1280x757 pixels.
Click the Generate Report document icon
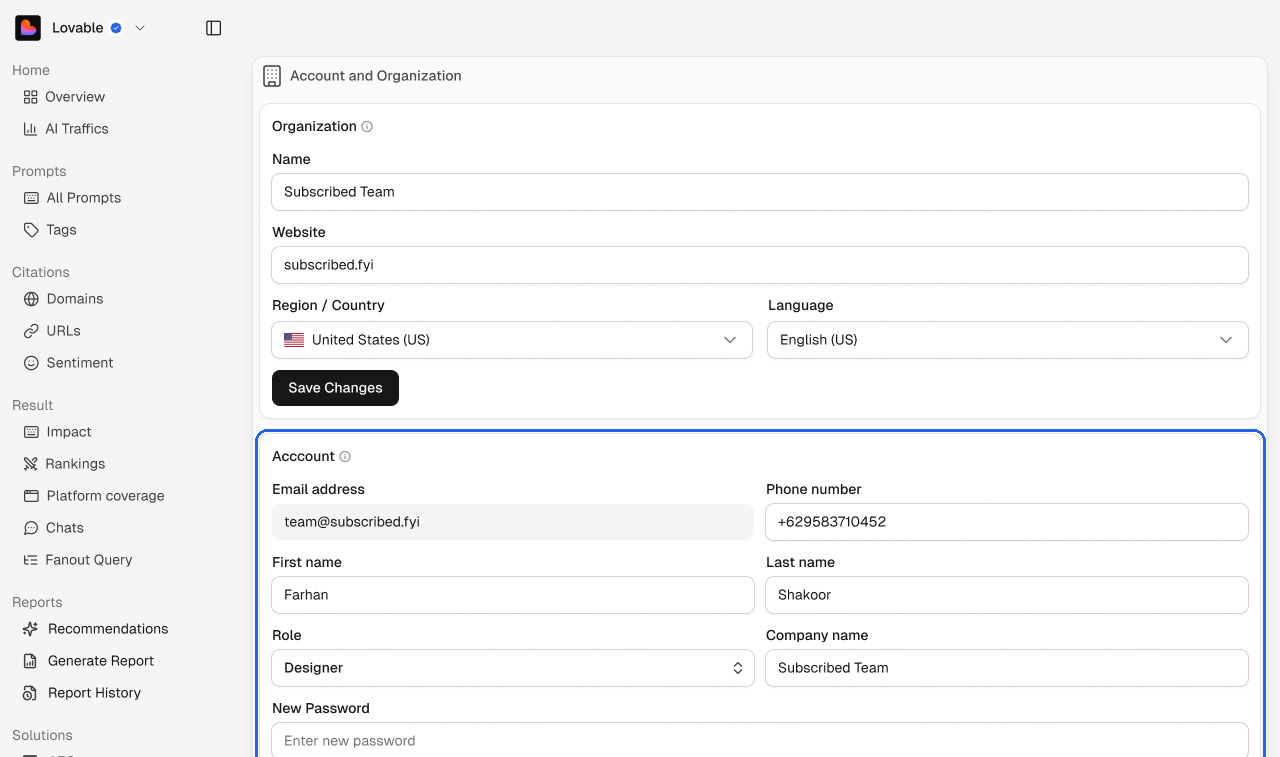(x=30, y=661)
